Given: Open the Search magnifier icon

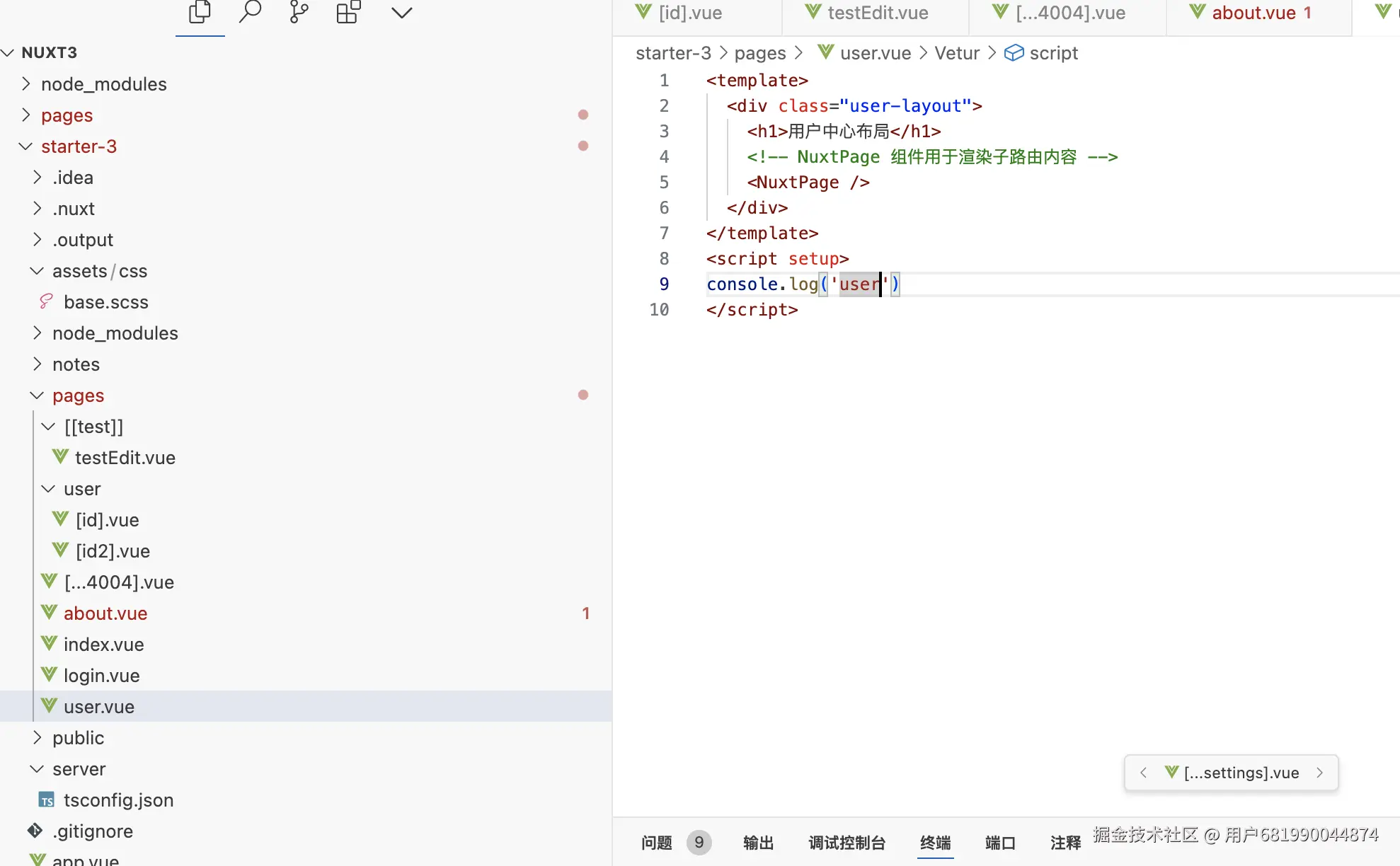Looking at the screenshot, I should [x=250, y=12].
